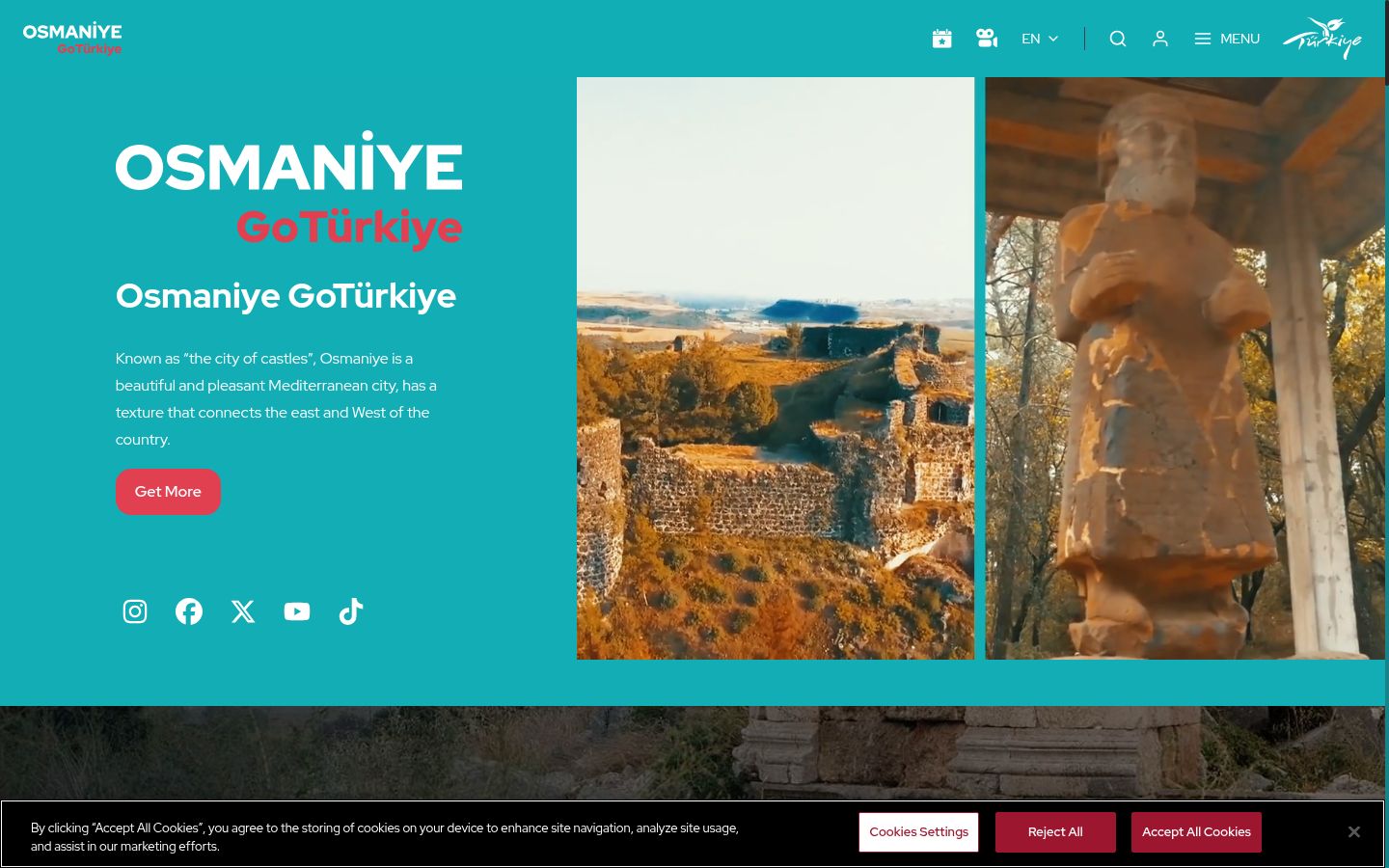Visit the TikTok profile

[x=351, y=611]
